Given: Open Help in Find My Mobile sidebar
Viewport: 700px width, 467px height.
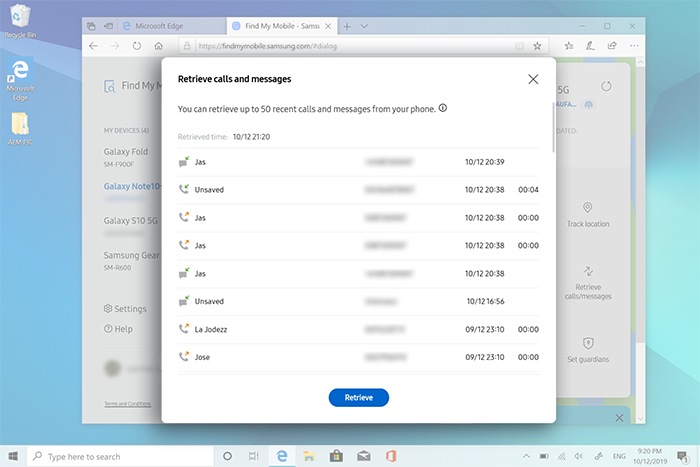Looking at the screenshot, I should 118,329.
